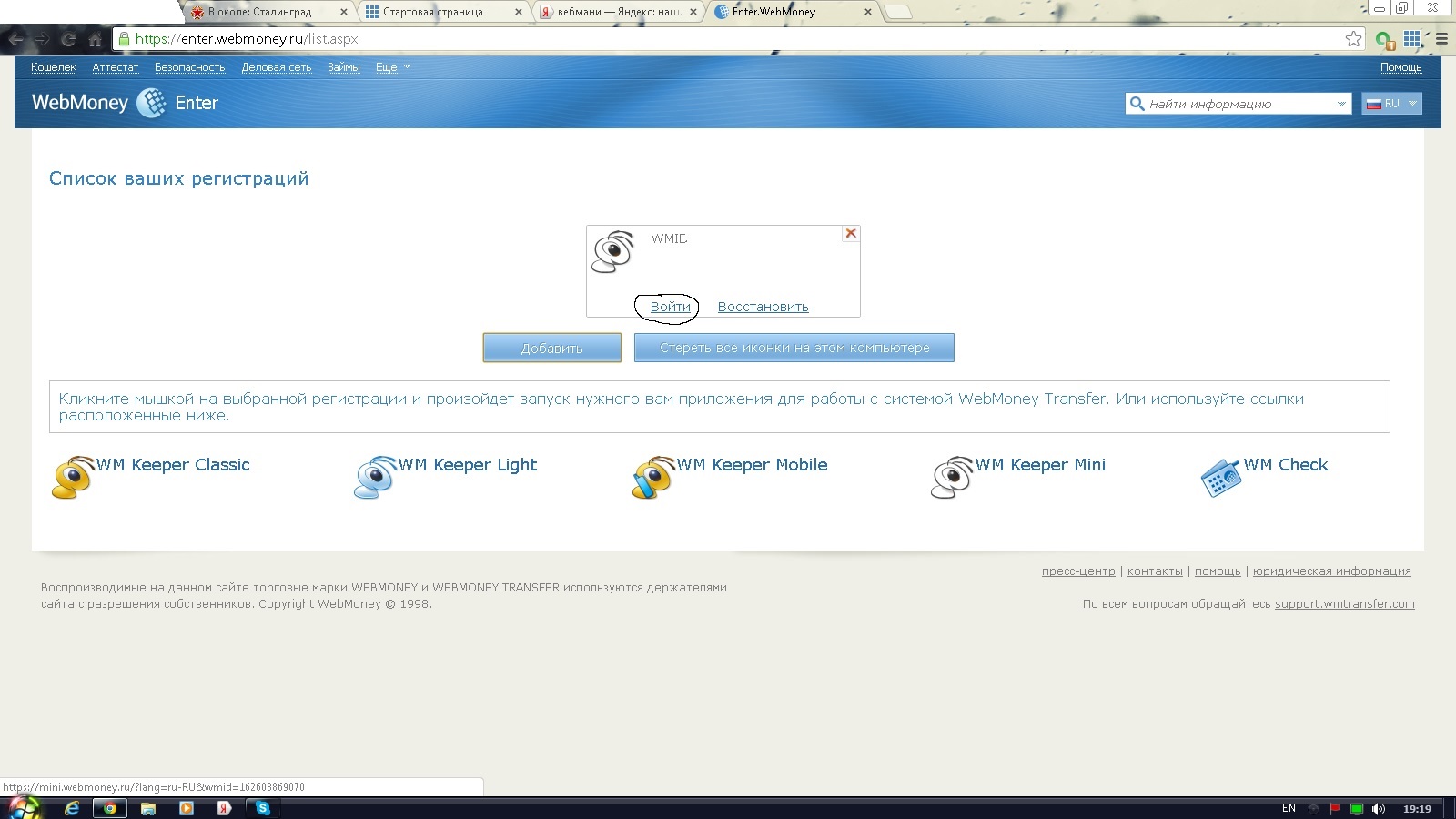Click support.wmtransfer.com link
1456x819 pixels.
pyautogui.click(x=1345, y=604)
